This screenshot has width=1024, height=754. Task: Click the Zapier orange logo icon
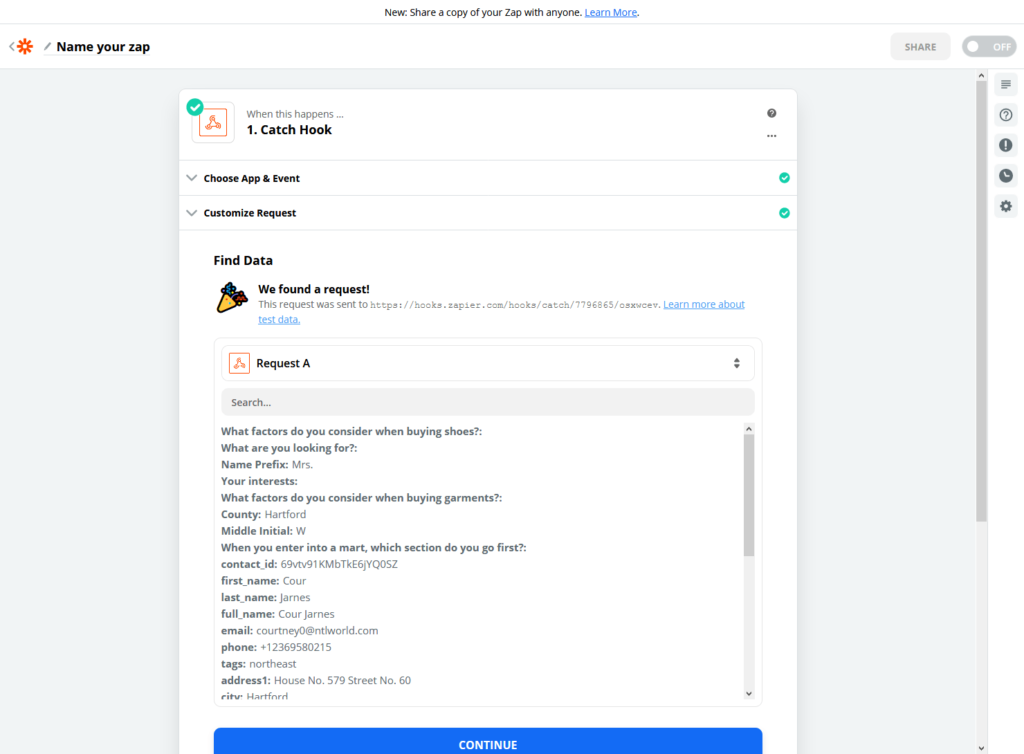(25, 46)
